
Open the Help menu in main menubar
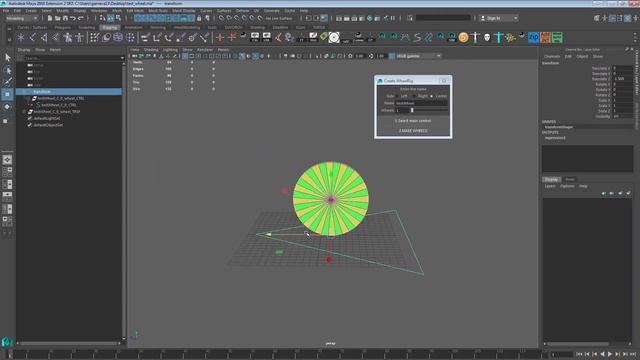click(x=304, y=11)
